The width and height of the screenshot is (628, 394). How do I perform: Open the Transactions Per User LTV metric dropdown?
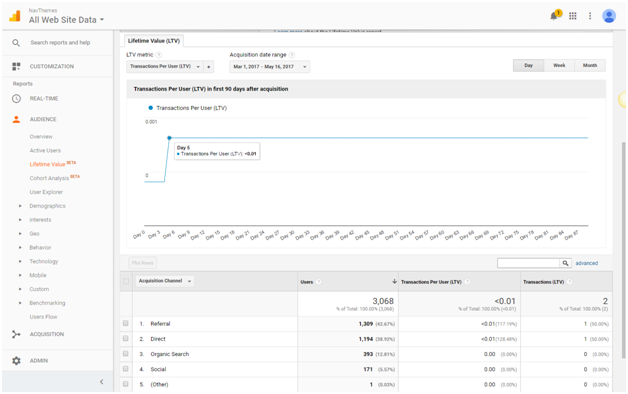pos(165,66)
